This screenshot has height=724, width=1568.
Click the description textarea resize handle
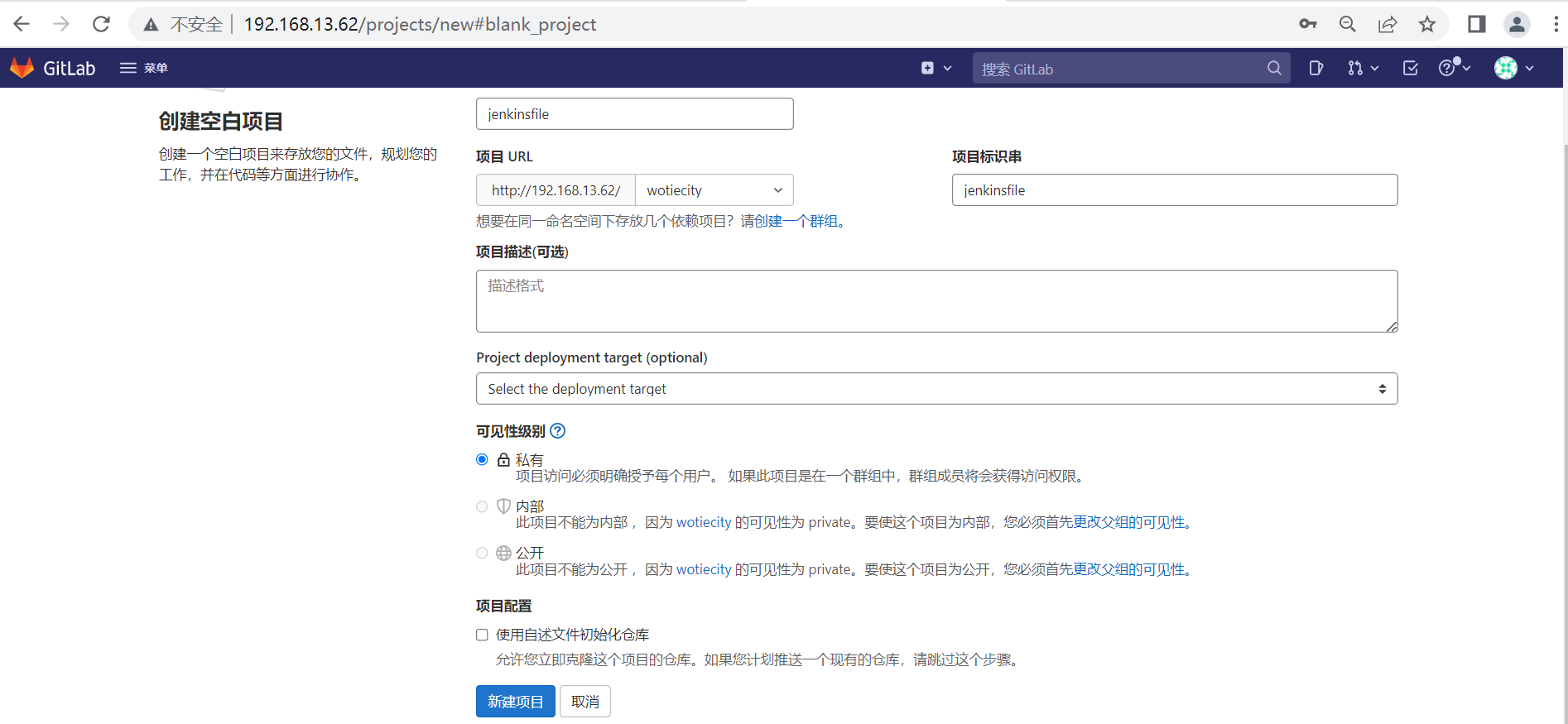[x=1392, y=326]
